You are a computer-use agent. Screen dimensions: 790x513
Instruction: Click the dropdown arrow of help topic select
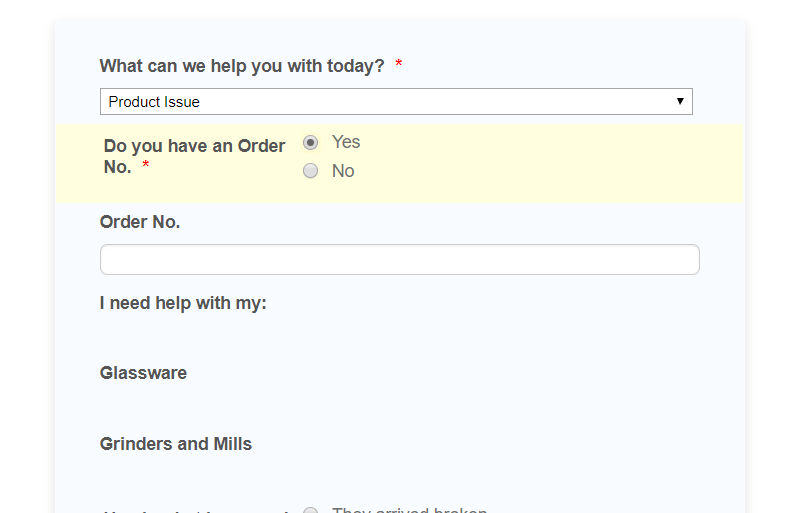point(680,102)
